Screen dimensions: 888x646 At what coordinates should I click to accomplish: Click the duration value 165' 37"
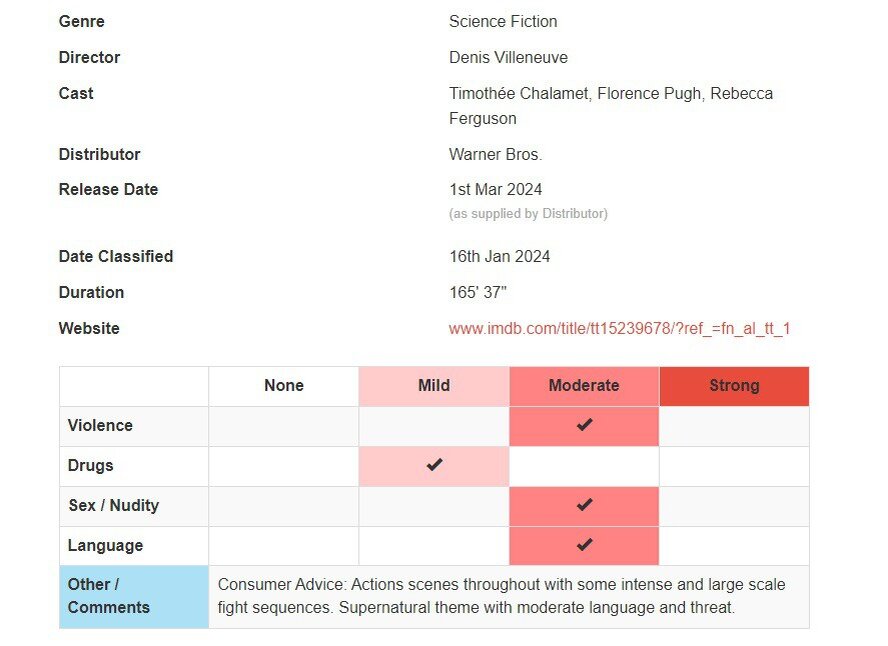(478, 292)
